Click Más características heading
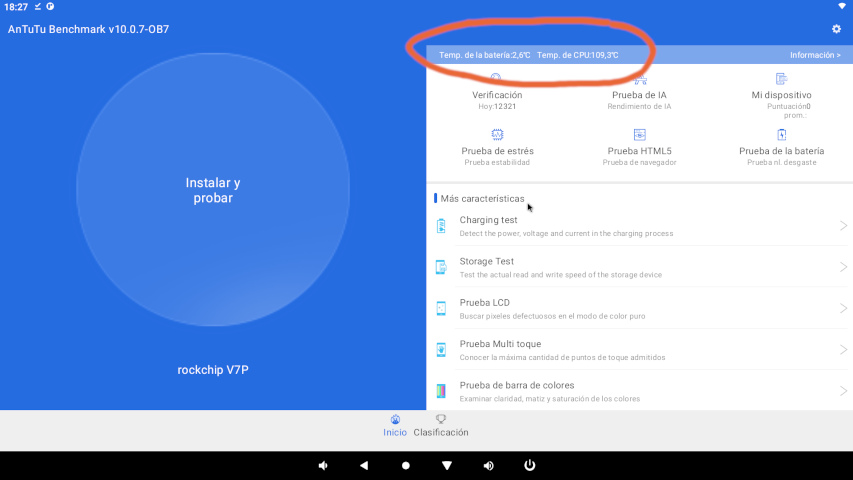853x480 pixels. 482,199
